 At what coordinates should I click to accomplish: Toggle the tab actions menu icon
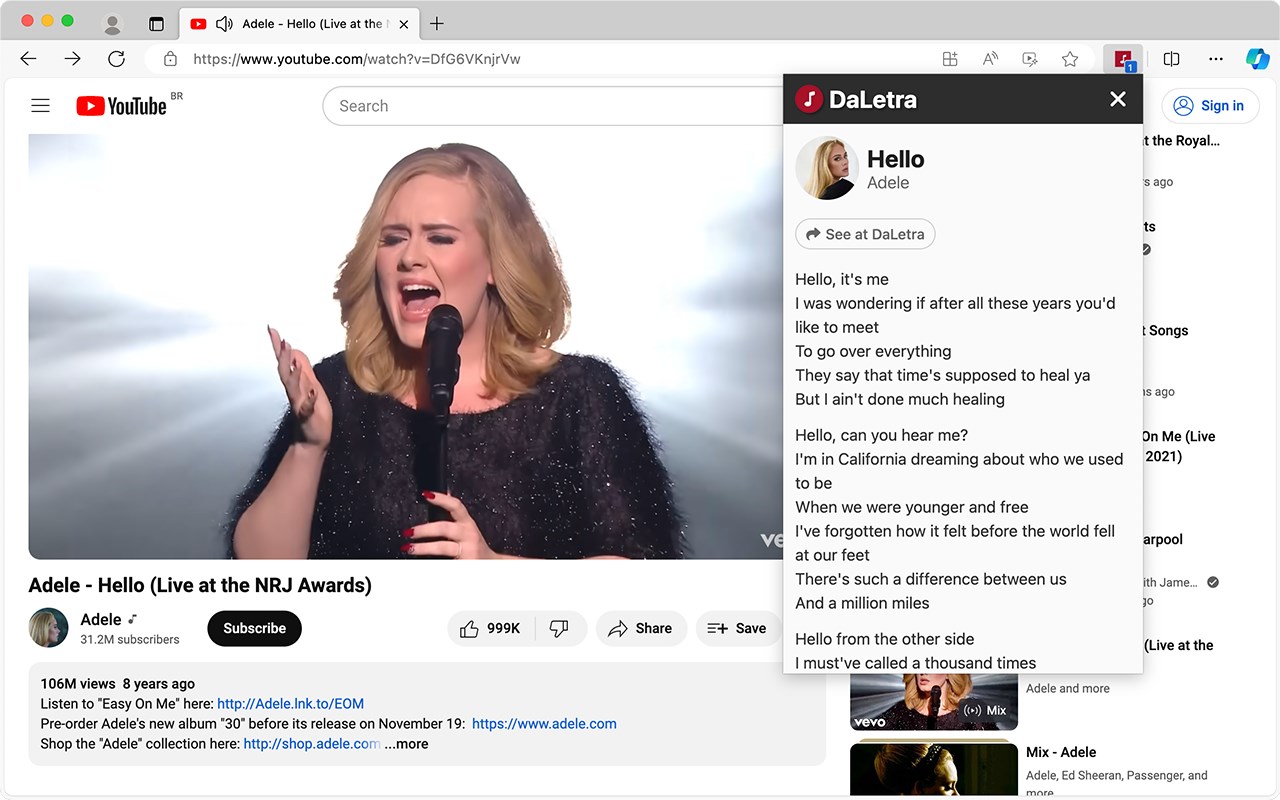[x=156, y=24]
